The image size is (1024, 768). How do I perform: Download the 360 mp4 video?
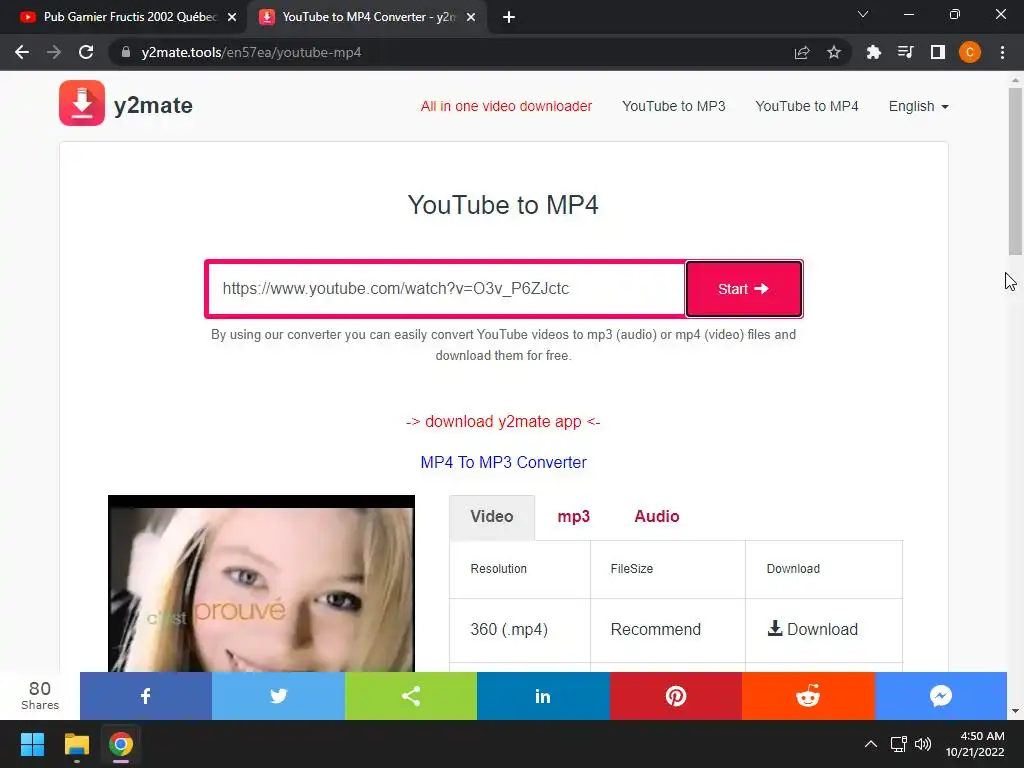coord(813,630)
